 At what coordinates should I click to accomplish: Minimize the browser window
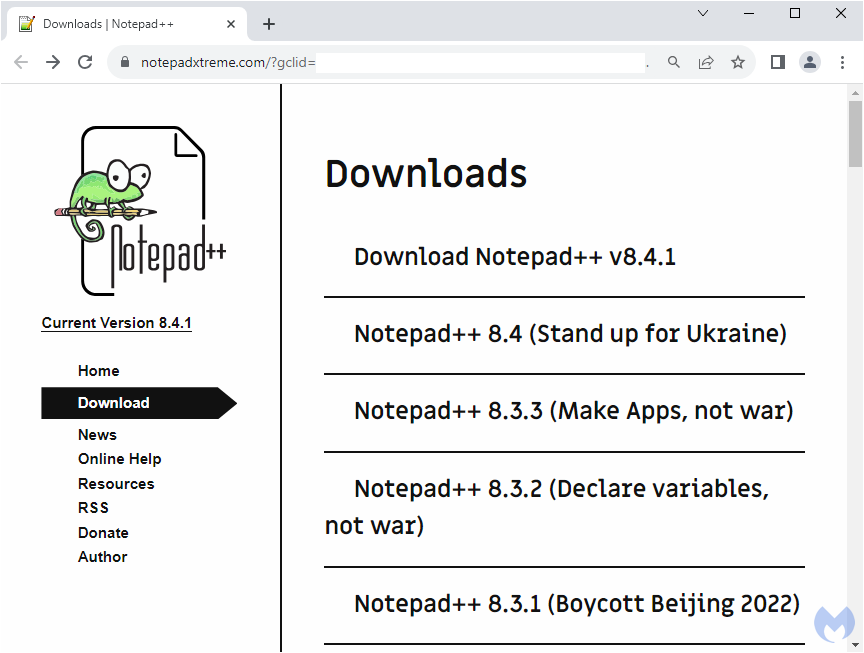click(x=749, y=13)
